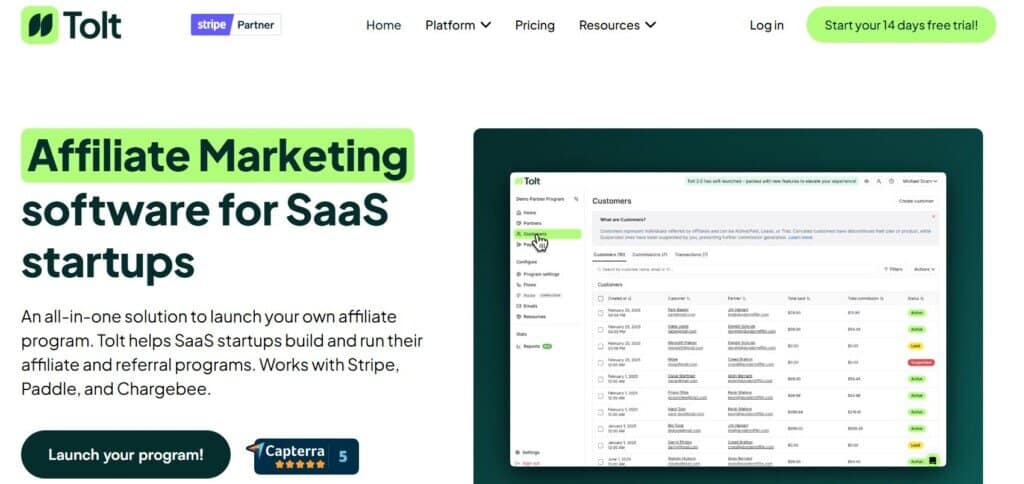The image size is (1024, 484).
Task: Click 'Start your 14 days free trial!' button
Action: point(901,25)
